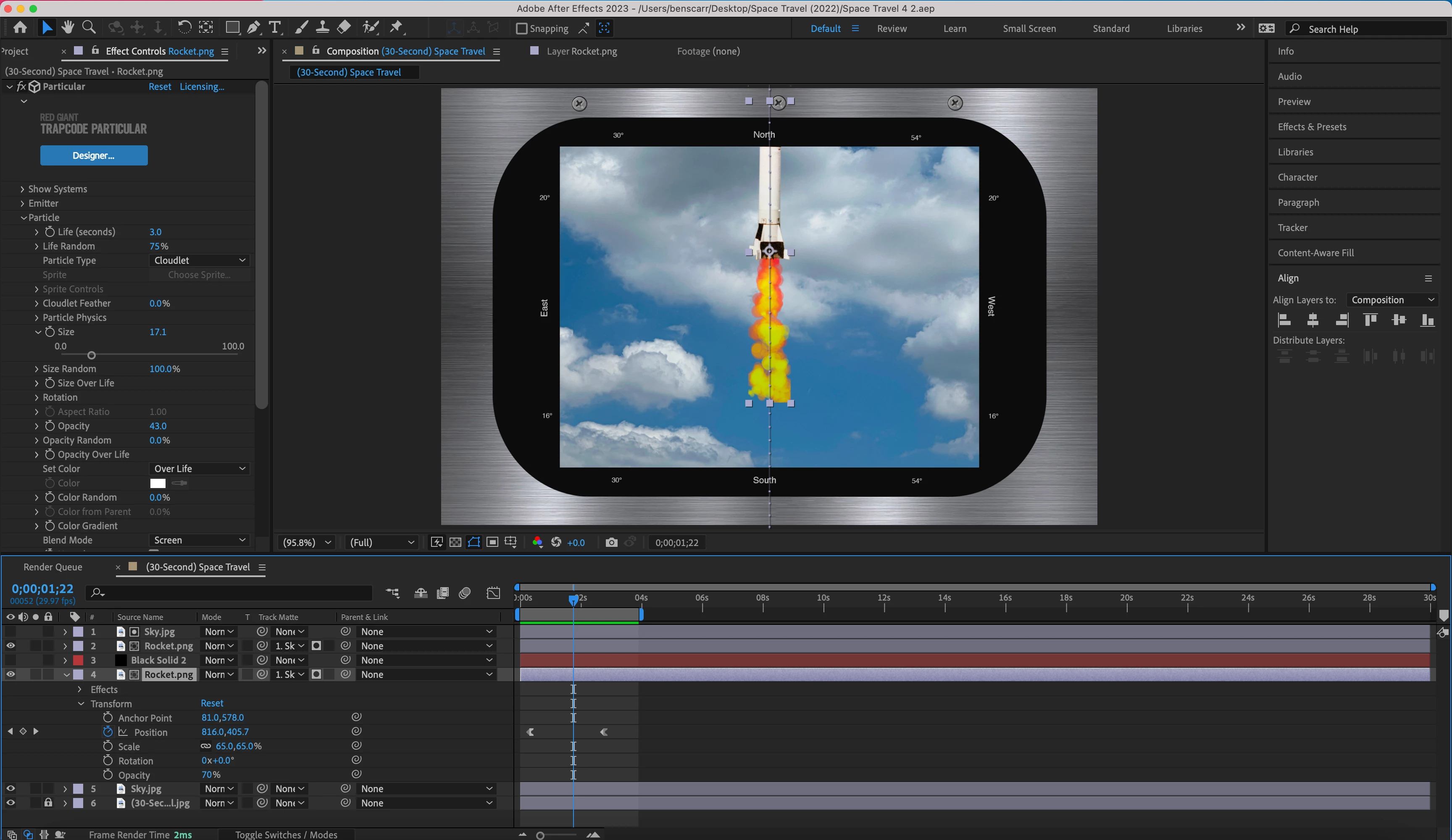The height and width of the screenshot is (840, 1452).
Task: Click the Particular Reset link
Action: coord(160,87)
